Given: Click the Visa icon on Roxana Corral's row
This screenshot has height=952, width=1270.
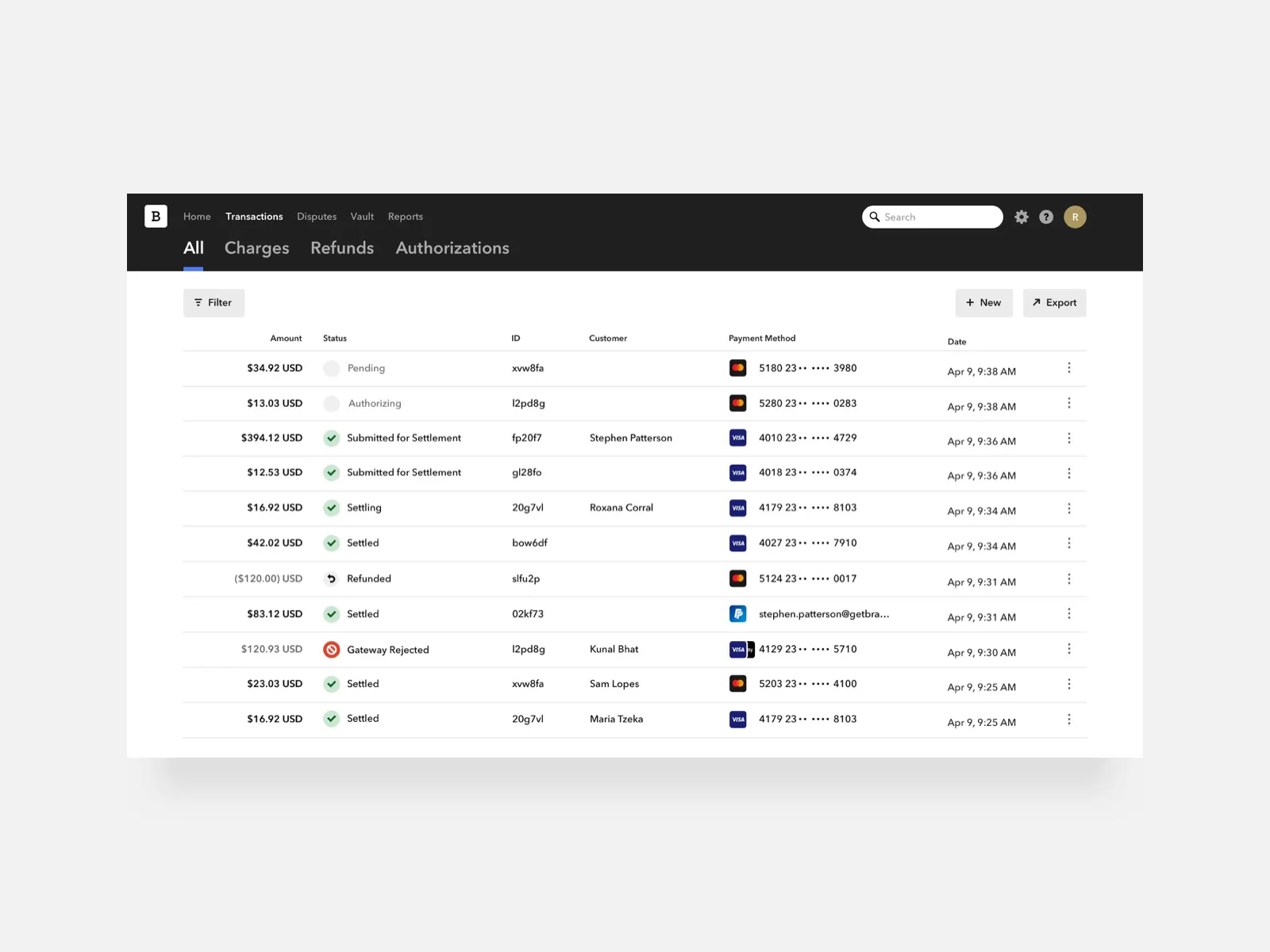Looking at the screenshot, I should [x=738, y=508].
